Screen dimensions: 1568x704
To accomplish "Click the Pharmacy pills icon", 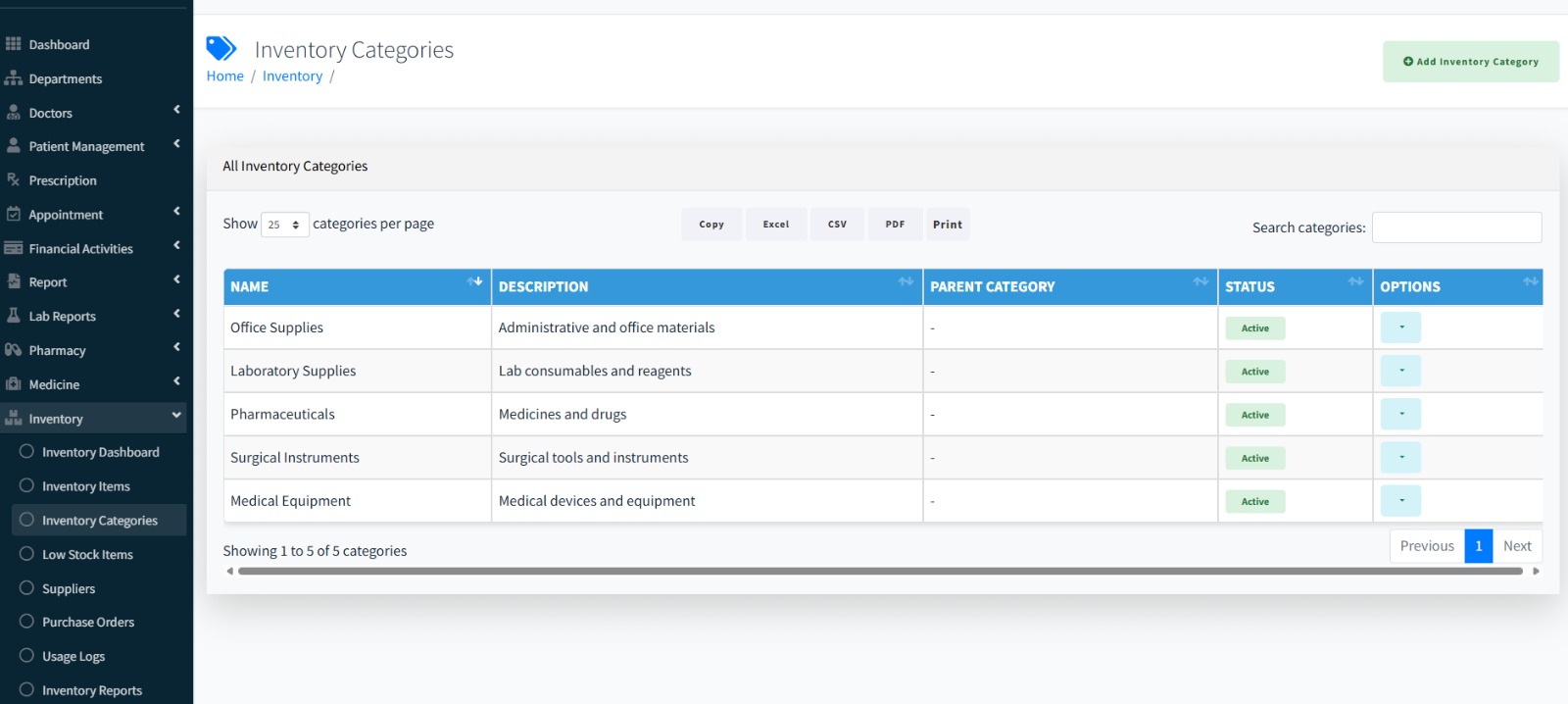I will 13,350.
